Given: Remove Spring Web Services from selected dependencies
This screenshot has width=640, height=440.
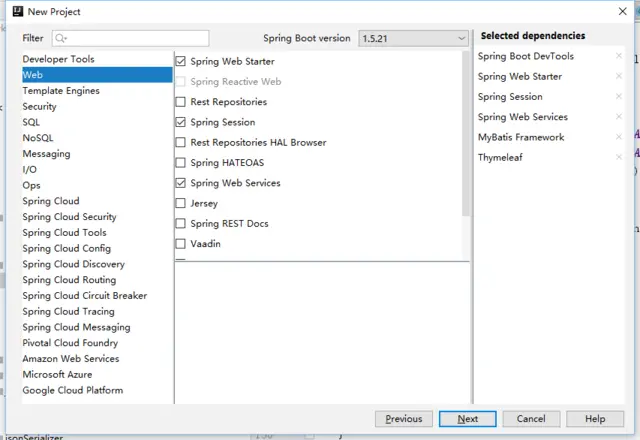Looking at the screenshot, I should [x=619, y=116].
